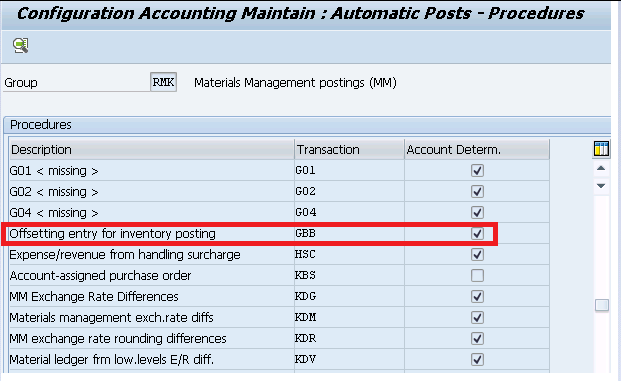Toggle Account Determ. checkbox for GBB
Screen dimensions: 621x381
tap(477, 234)
